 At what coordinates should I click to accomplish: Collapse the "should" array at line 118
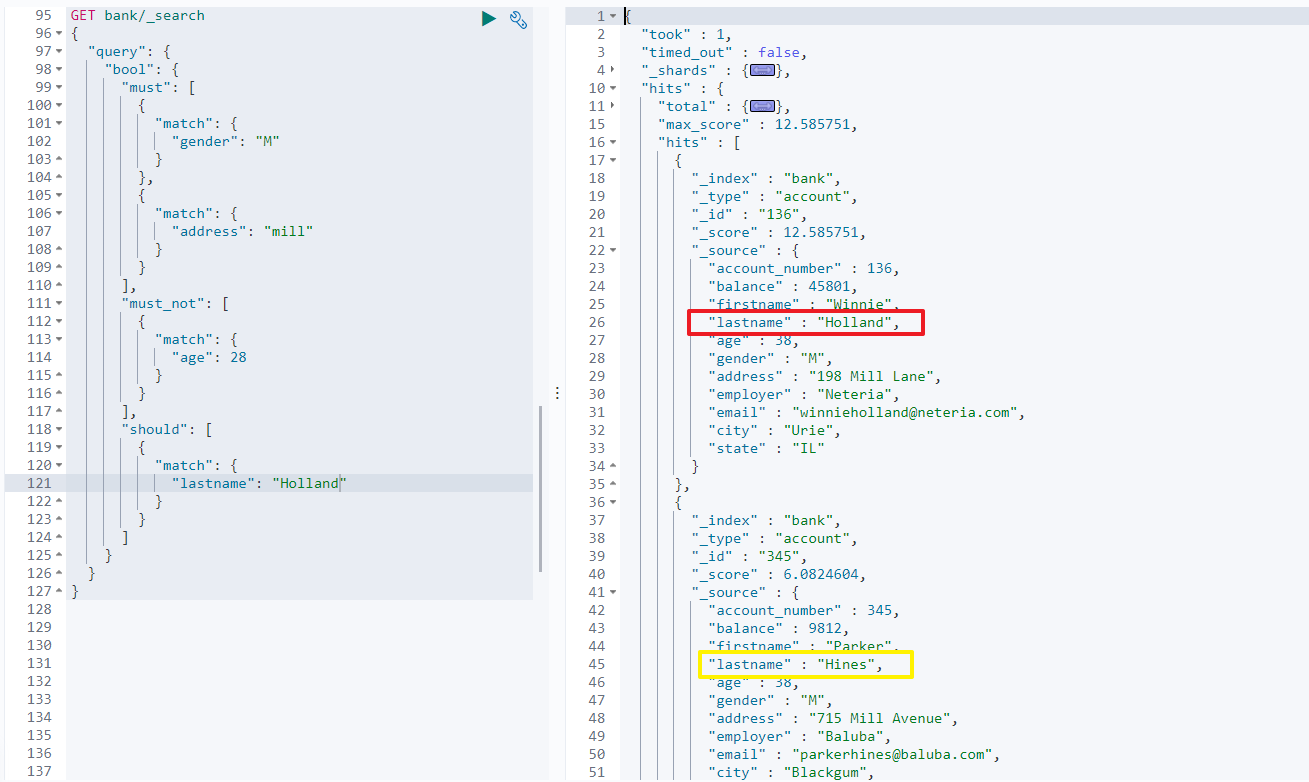(x=60, y=430)
